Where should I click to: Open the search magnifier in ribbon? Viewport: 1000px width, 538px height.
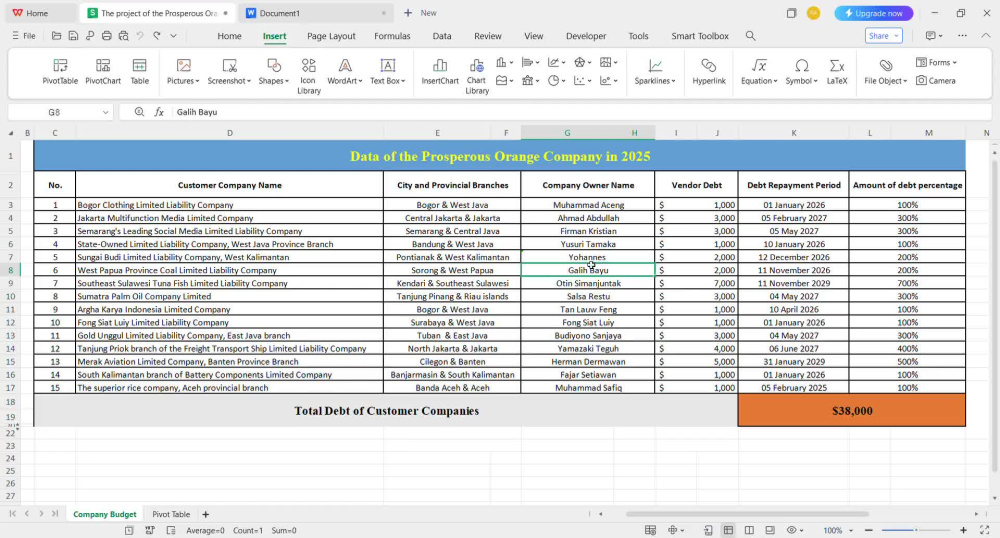tap(751, 36)
